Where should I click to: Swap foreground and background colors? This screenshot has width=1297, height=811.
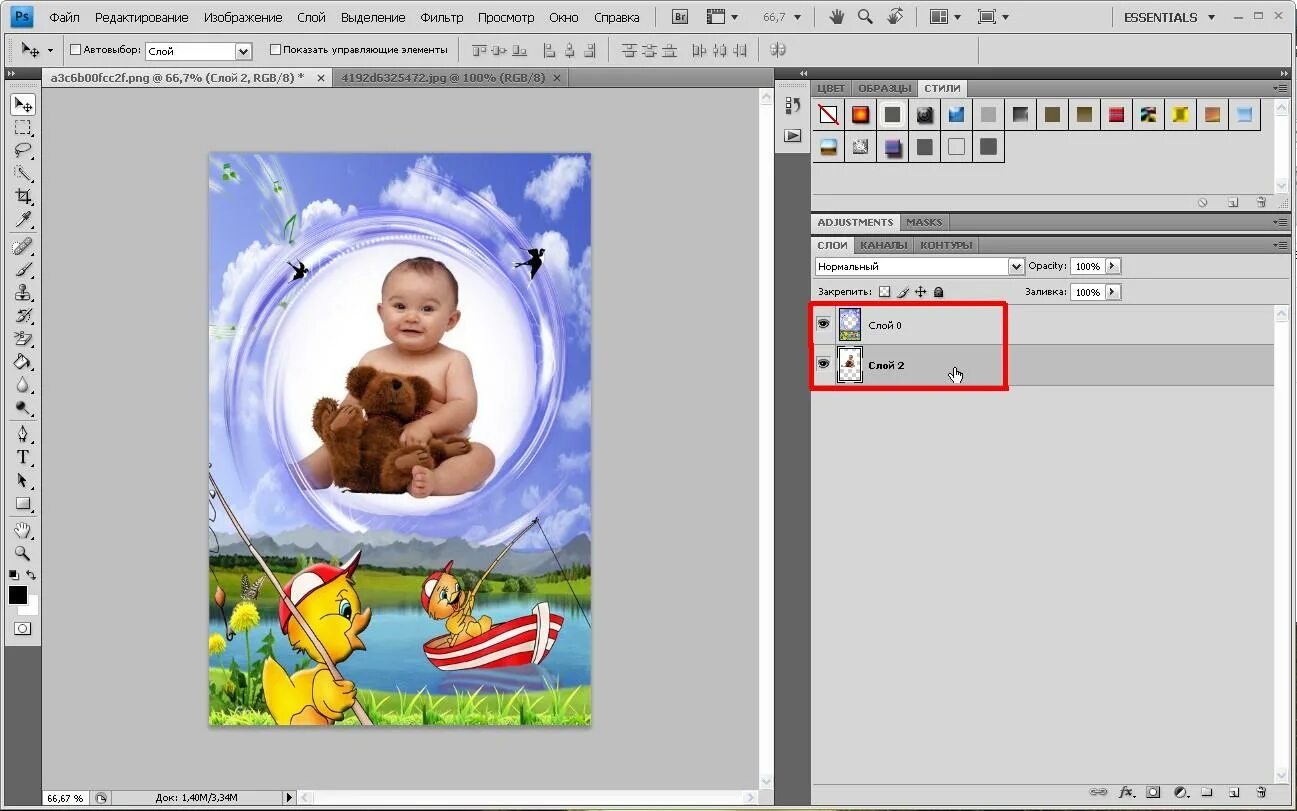[32, 575]
